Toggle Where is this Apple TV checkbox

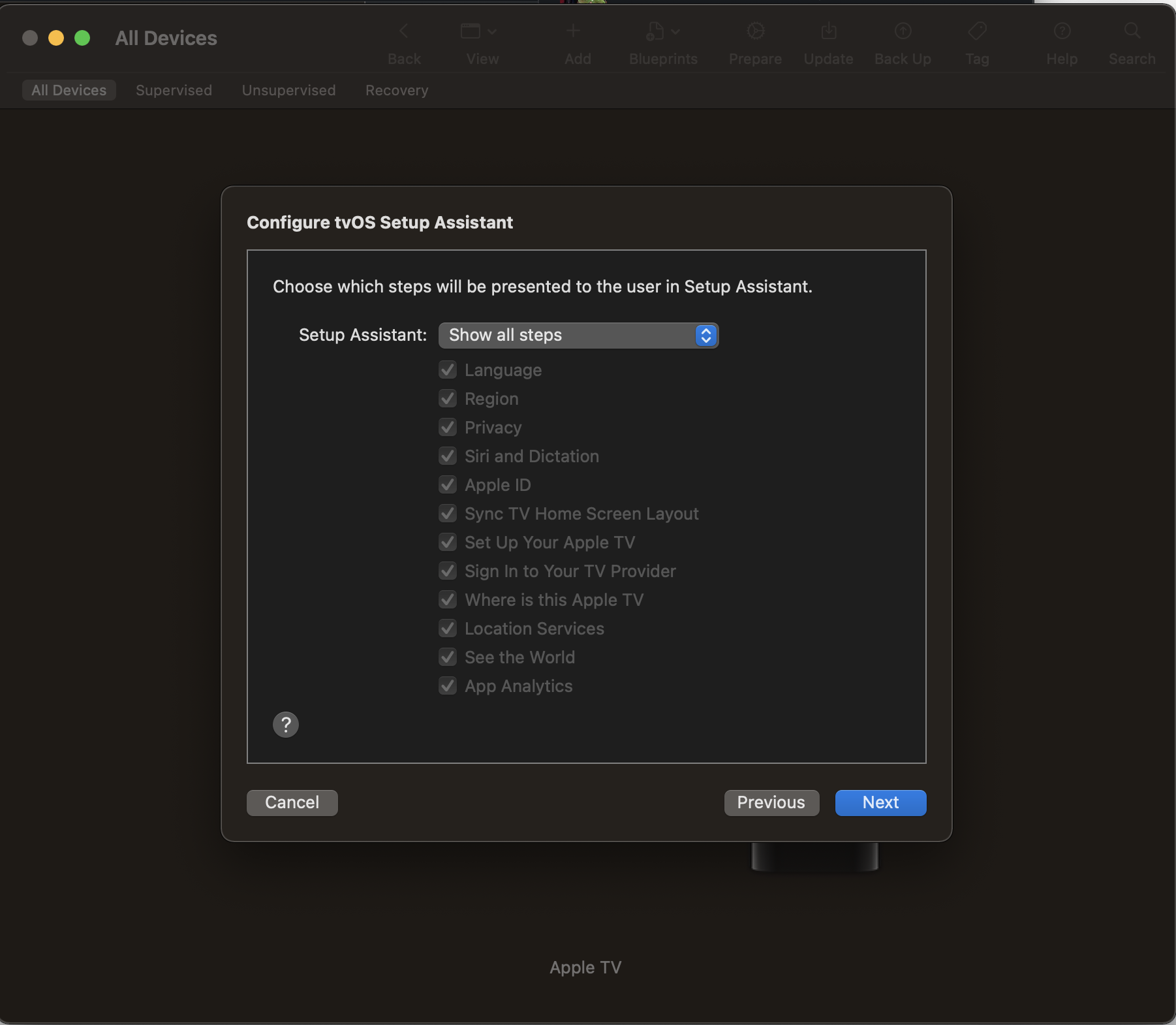[448, 600]
